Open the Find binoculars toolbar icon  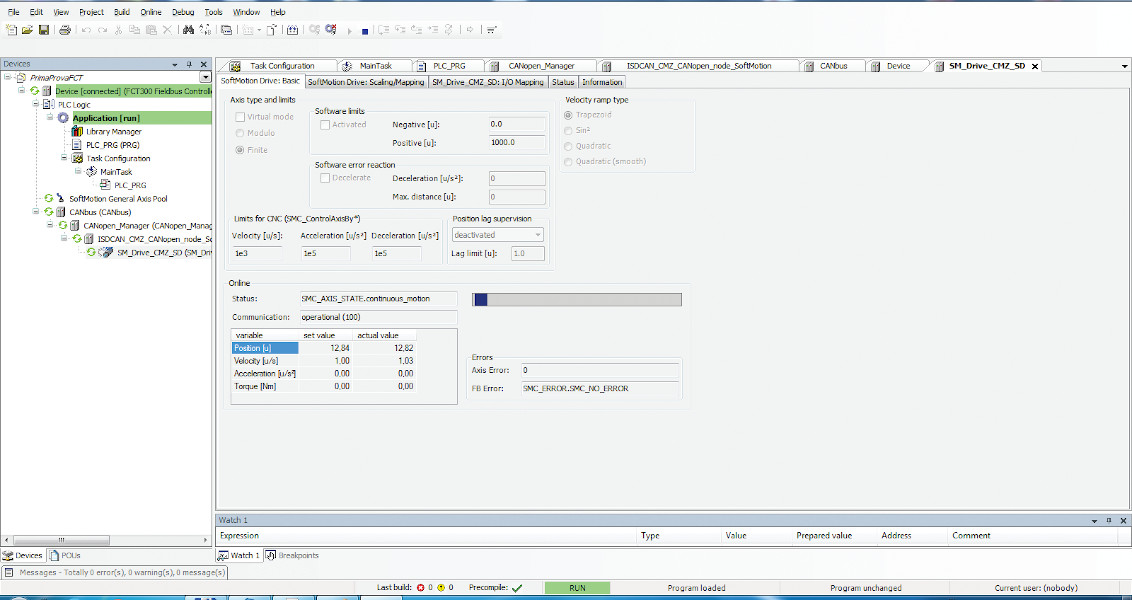(187, 30)
